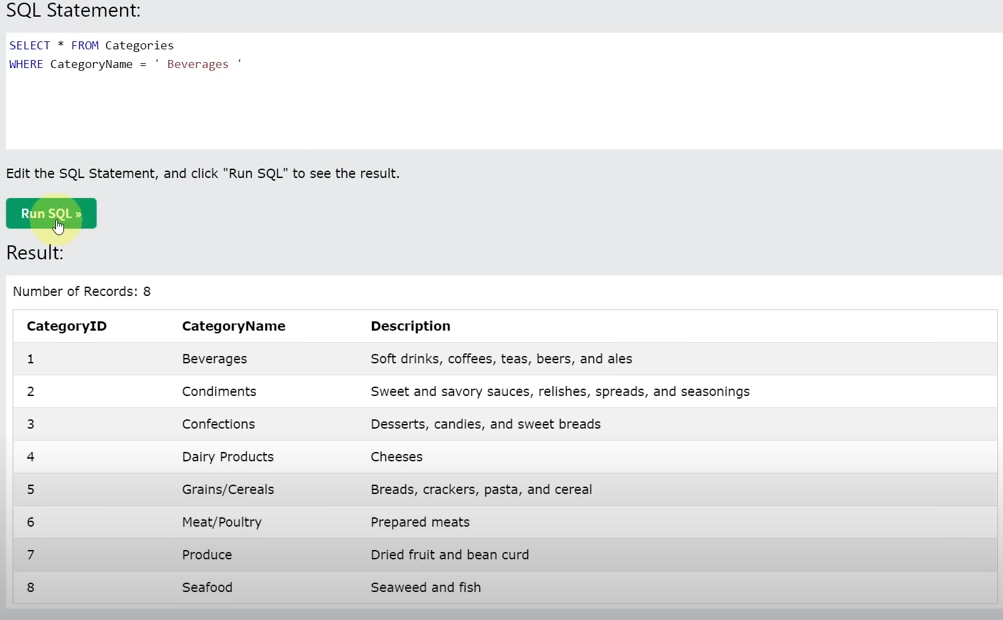Click the Cheeses description cell

point(397,457)
